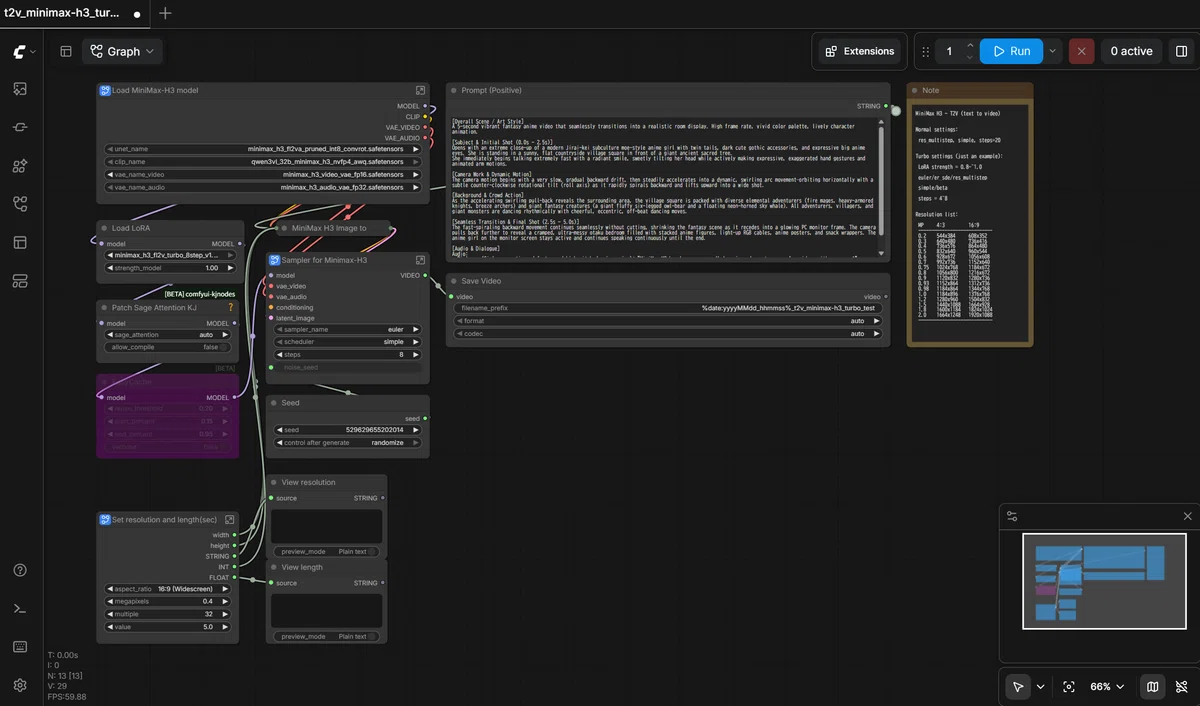Screen dimensions: 1200x706
Task: Close the minimap panel
Action: tap(1187, 516)
